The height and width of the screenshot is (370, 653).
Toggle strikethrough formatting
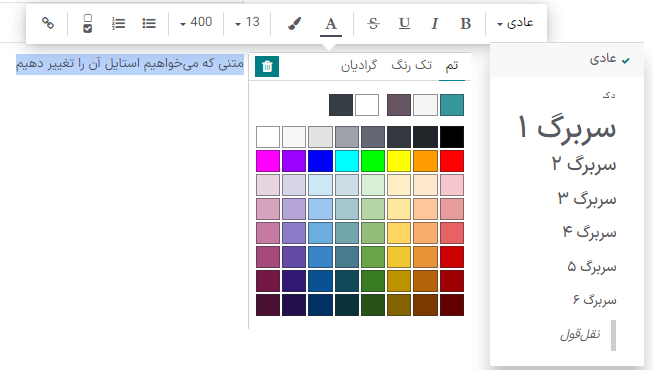[x=373, y=23]
